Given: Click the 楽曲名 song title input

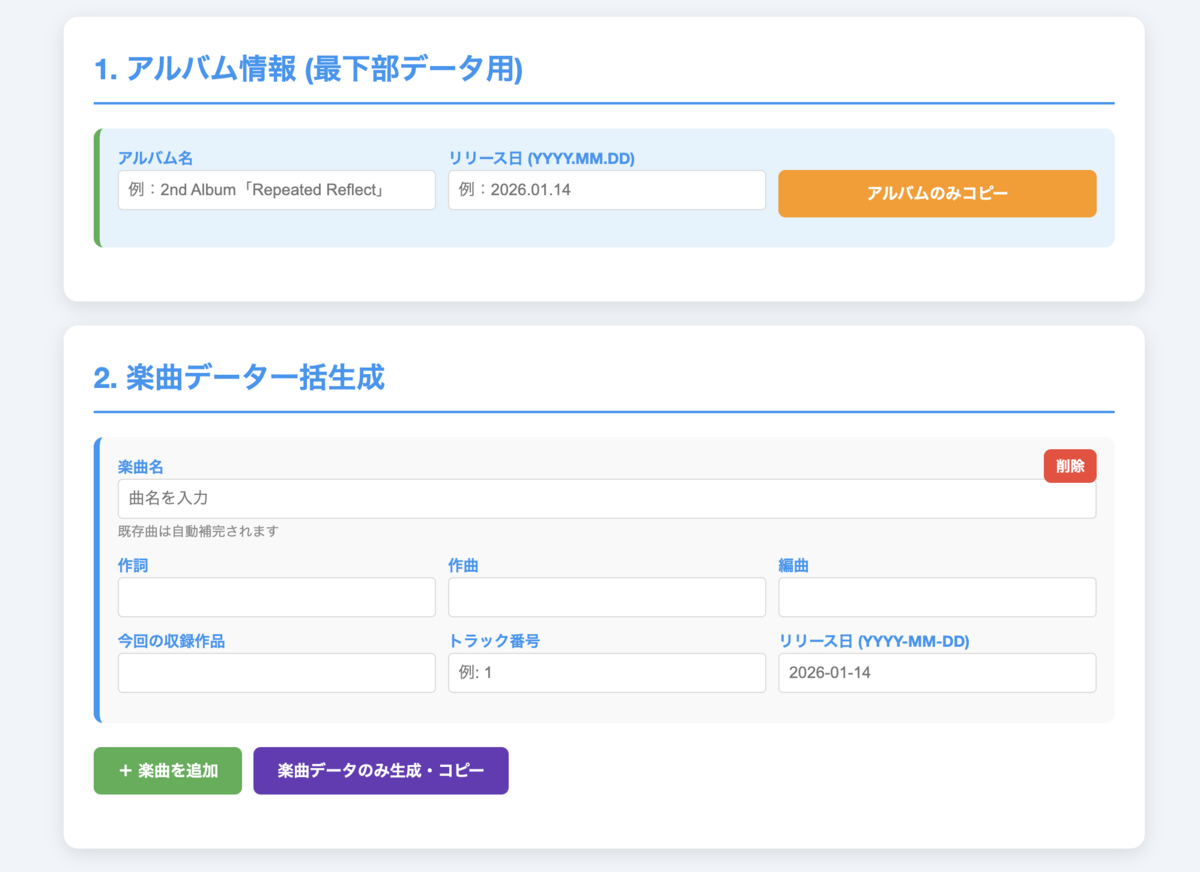Looking at the screenshot, I should click(607, 498).
